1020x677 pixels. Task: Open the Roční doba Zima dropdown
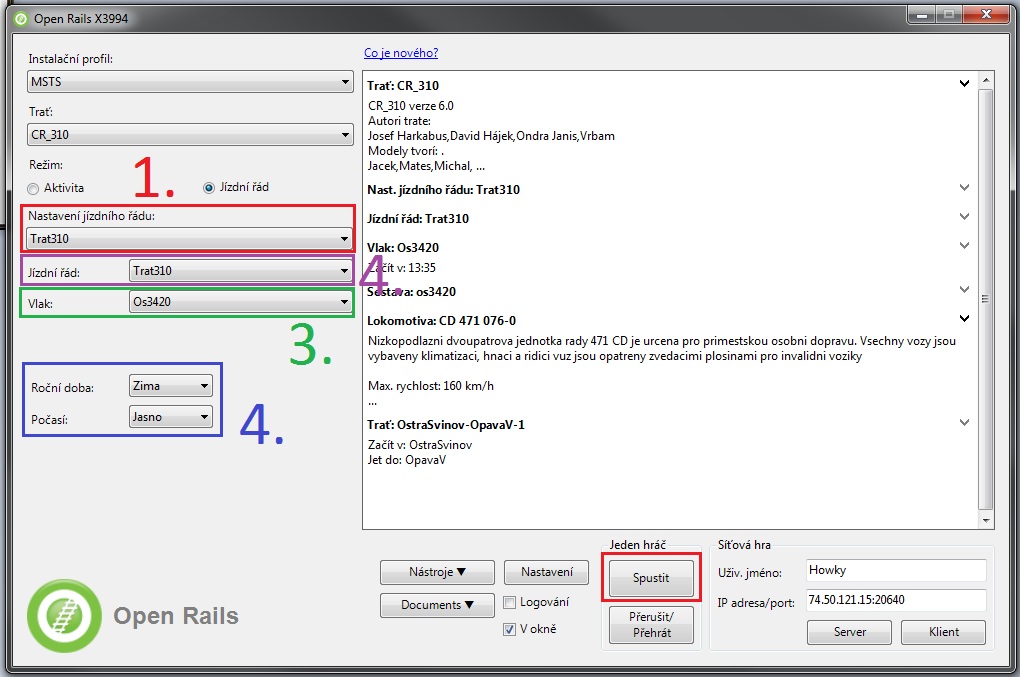(171, 386)
